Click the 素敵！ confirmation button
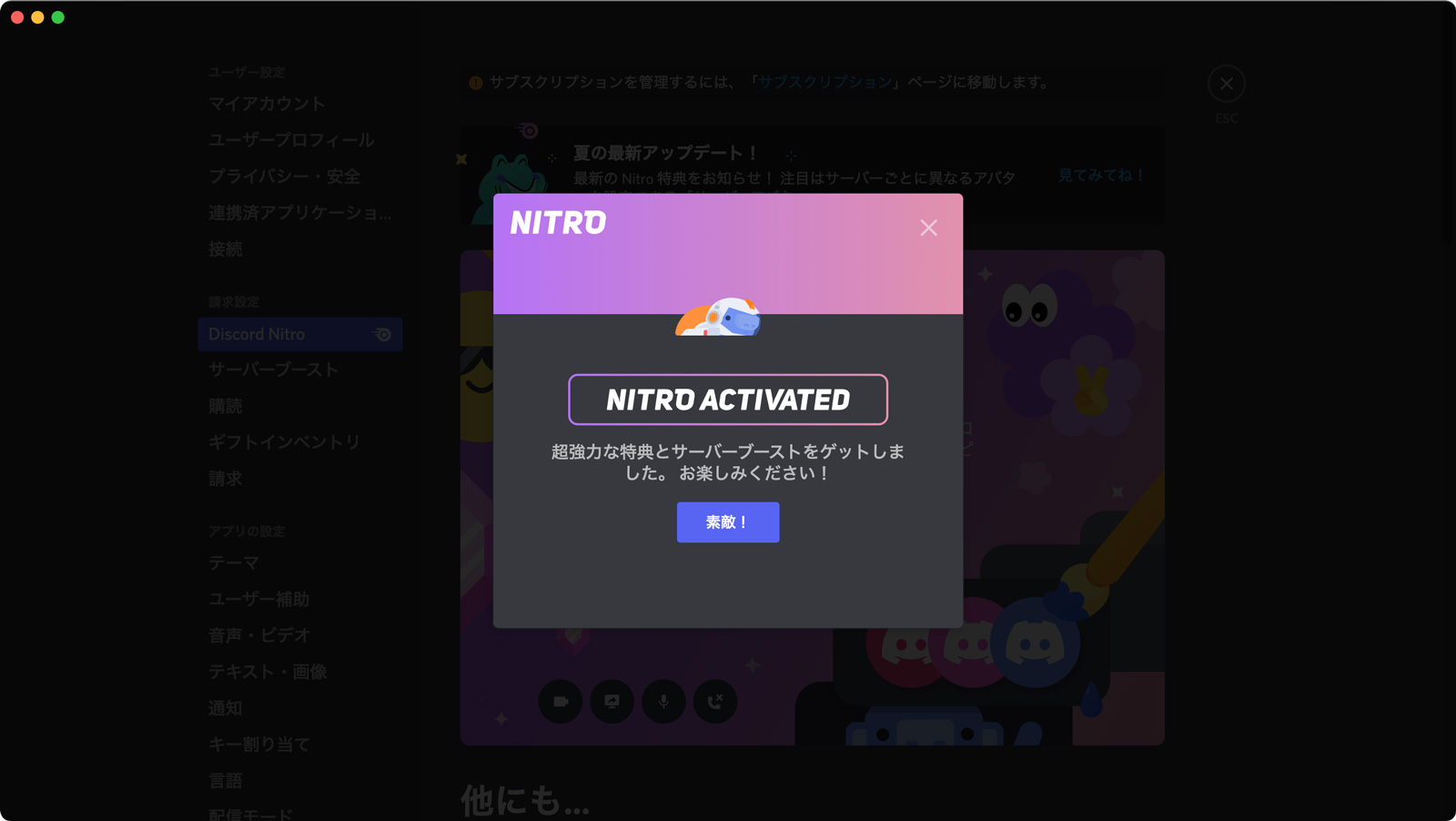 728,522
